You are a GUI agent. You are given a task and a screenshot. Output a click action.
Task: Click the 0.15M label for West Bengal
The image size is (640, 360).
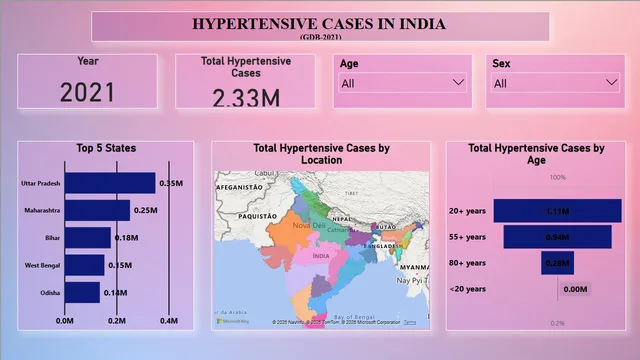(x=120, y=265)
